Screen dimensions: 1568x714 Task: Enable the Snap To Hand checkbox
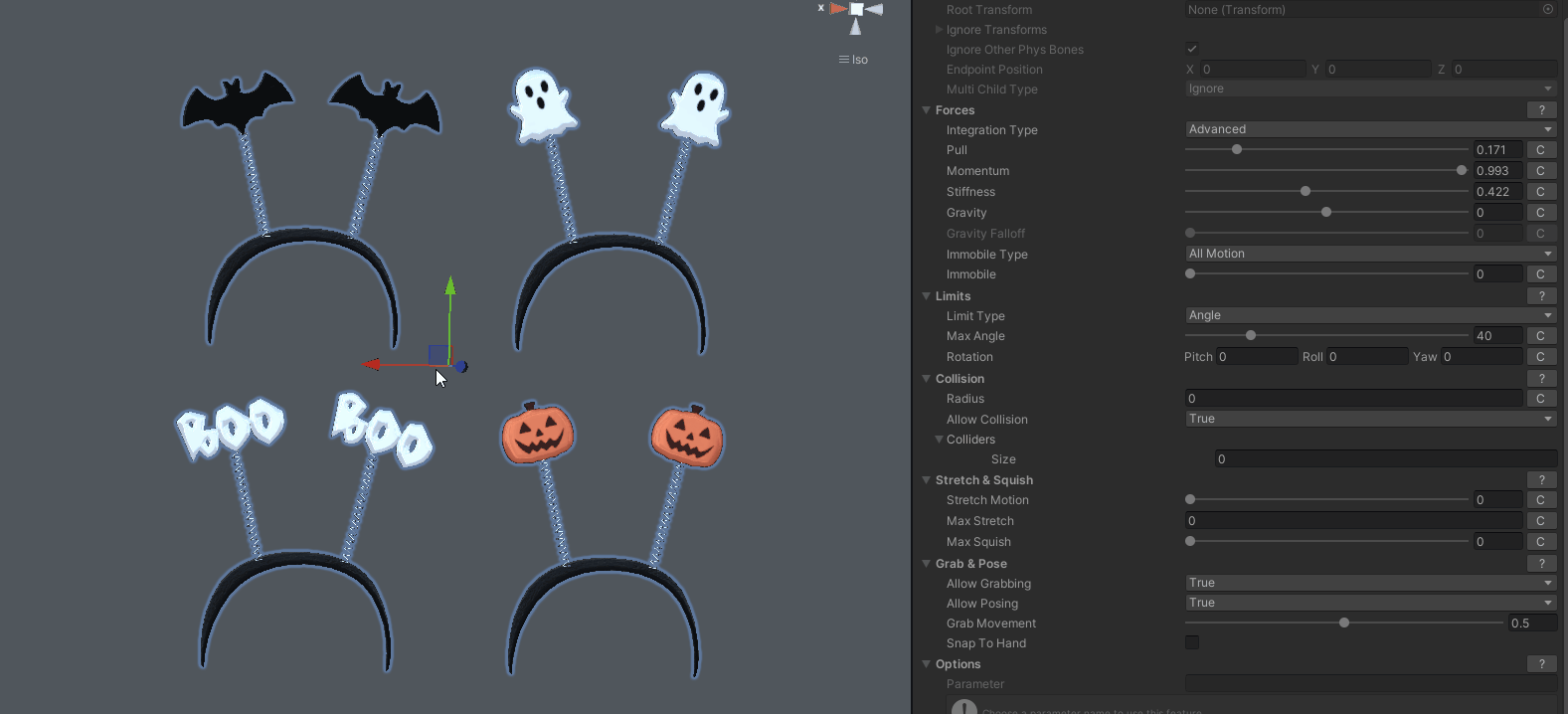[x=1192, y=642]
